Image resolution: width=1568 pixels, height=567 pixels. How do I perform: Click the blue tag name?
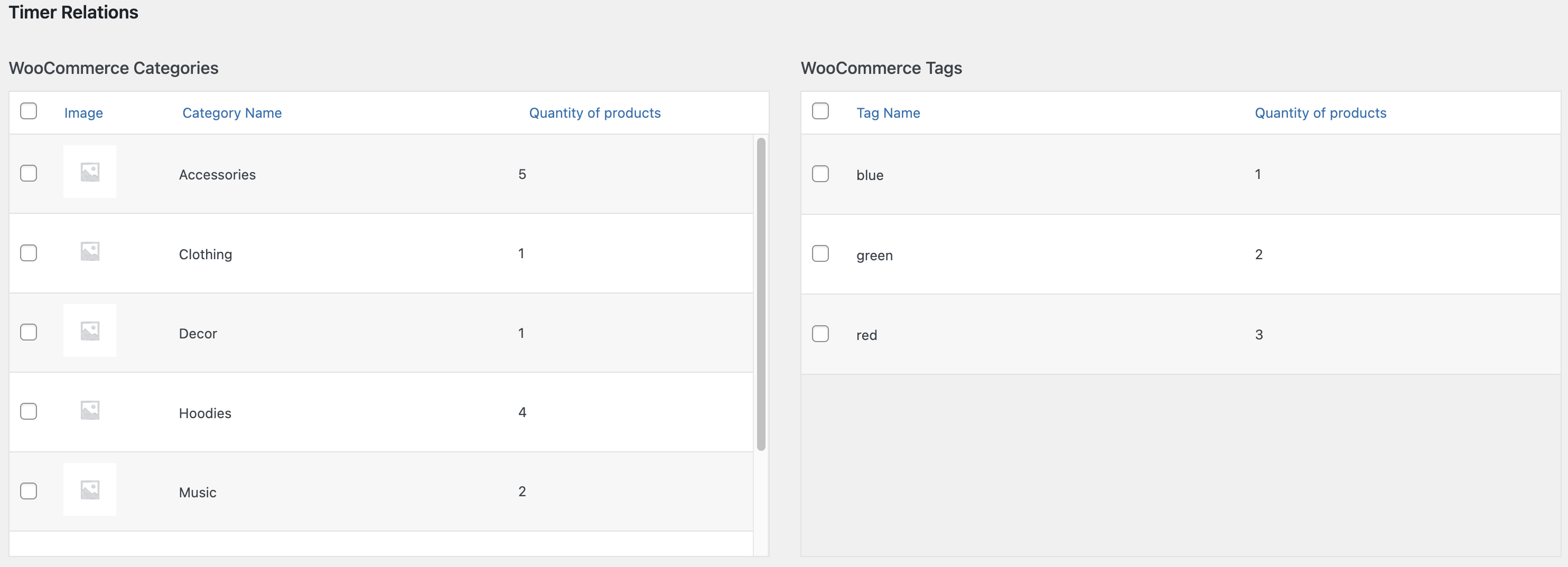[x=870, y=175]
